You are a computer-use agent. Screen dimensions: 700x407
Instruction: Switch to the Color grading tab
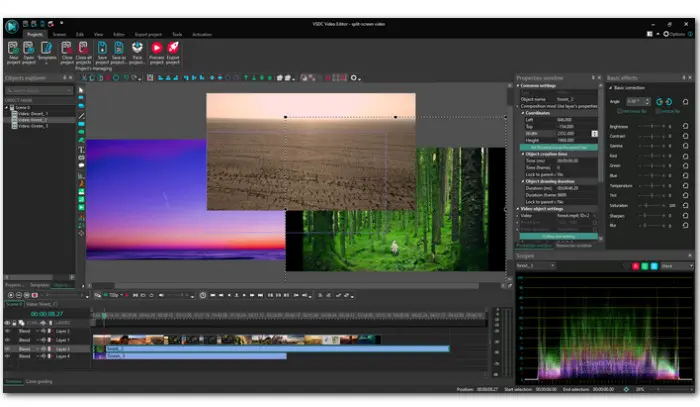pos(39,382)
